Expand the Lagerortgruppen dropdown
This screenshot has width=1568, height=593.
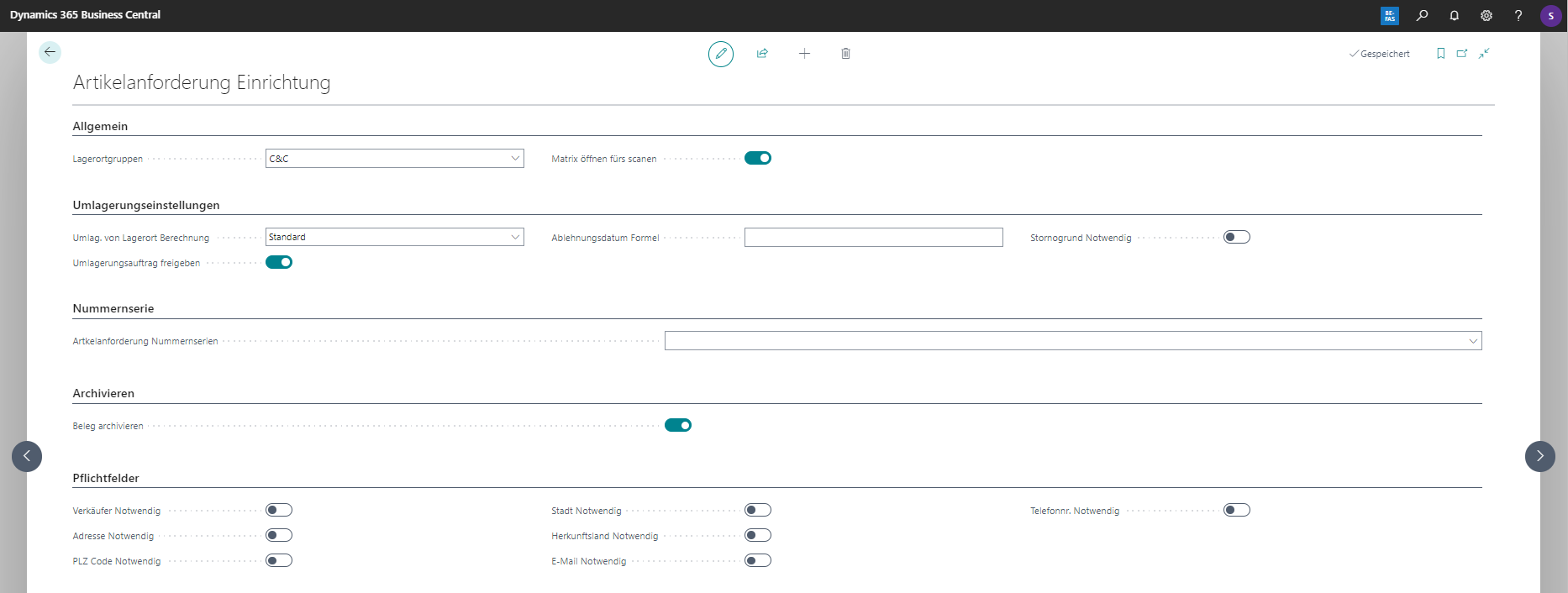[515, 158]
